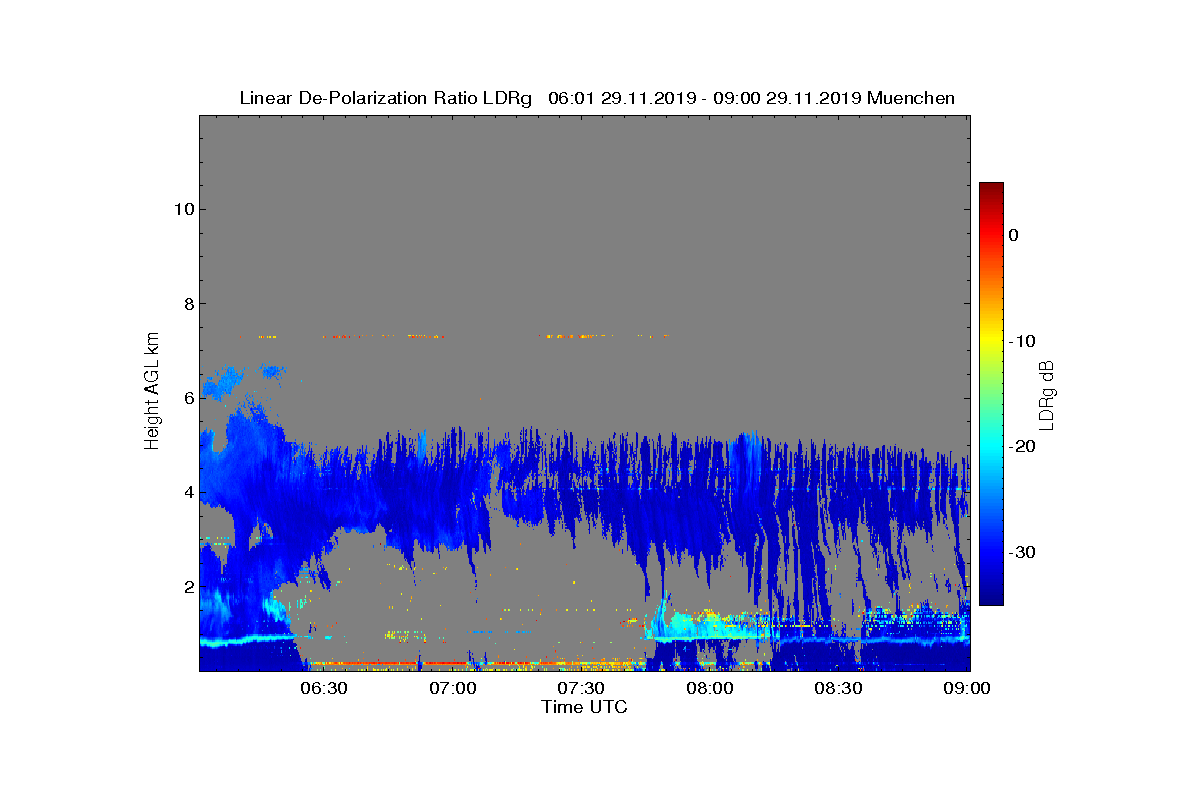Click the 'LDRg dB' colorbar title
This screenshot has height=800, width=1200.
click(1048, 394)
